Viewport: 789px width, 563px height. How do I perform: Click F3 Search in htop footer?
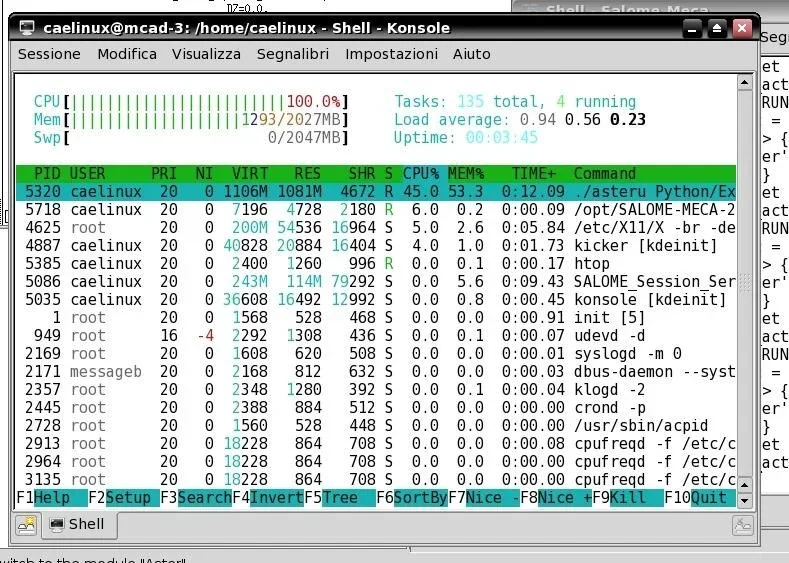tap(196, 498)
